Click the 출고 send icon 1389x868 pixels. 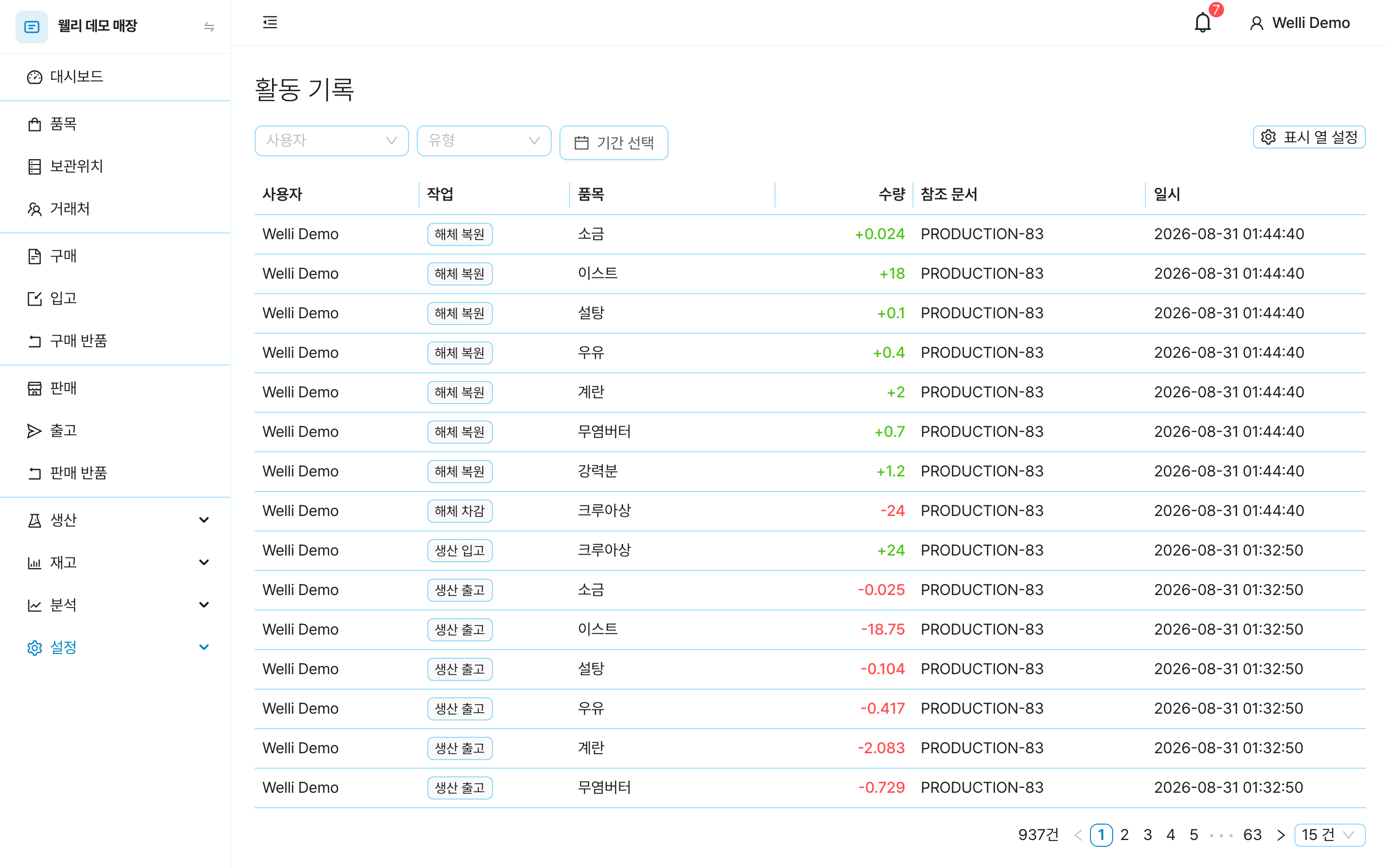coord(34,431)
